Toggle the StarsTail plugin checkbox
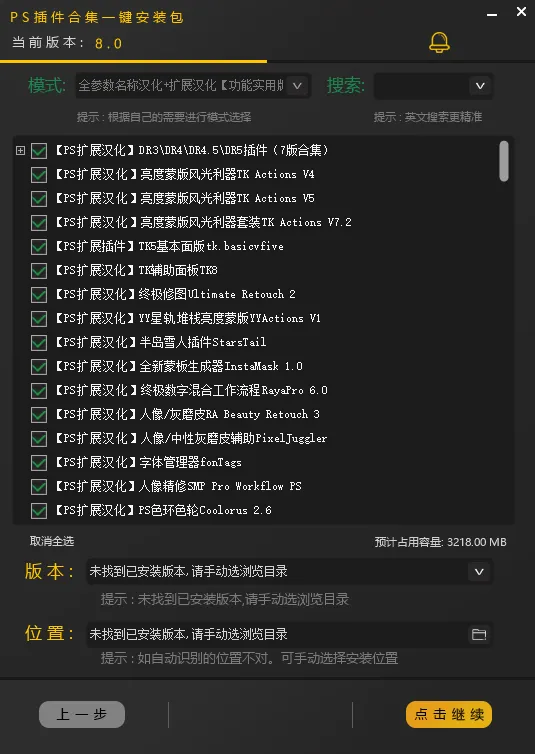Screen dimensions: 535x754 39,343
